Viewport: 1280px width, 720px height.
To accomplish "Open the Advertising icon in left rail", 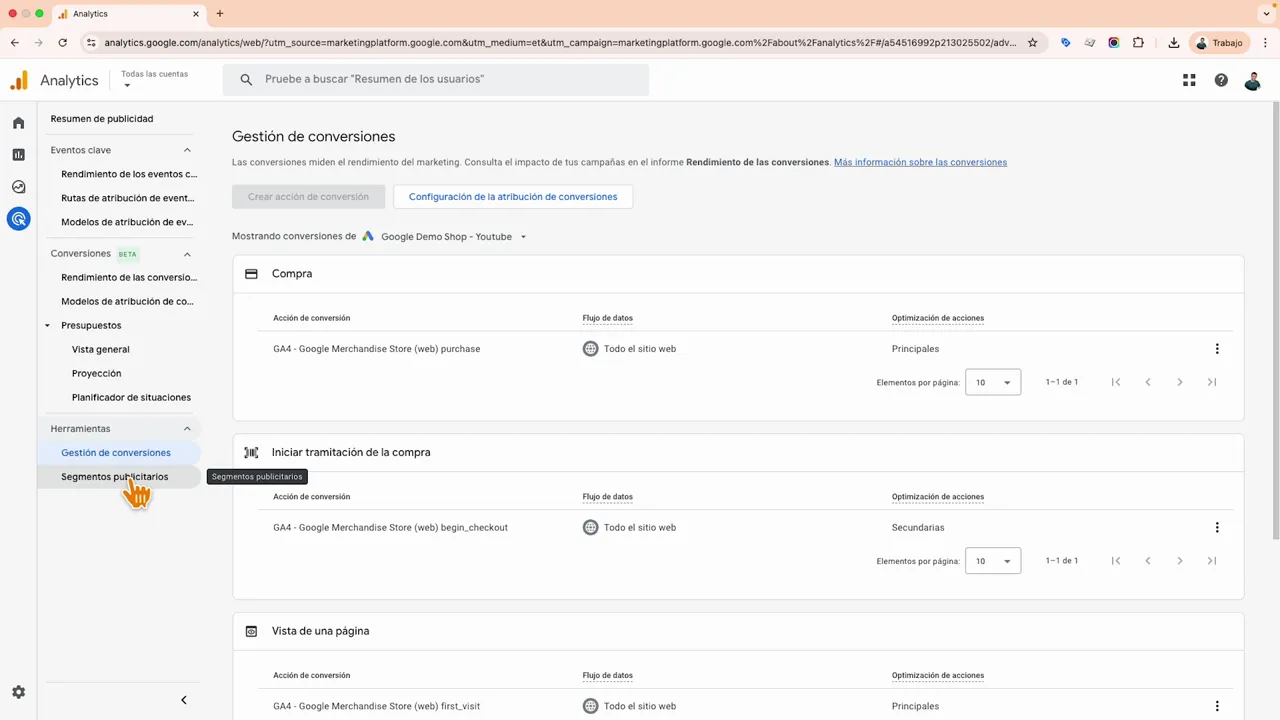I will pyautogui.click(x=18, y=219).
